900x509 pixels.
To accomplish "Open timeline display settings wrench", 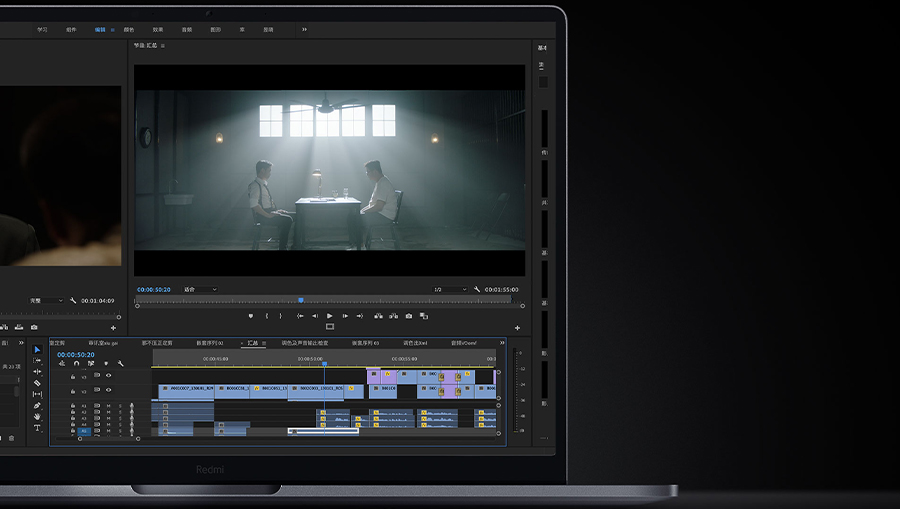I will pos(121,363).
